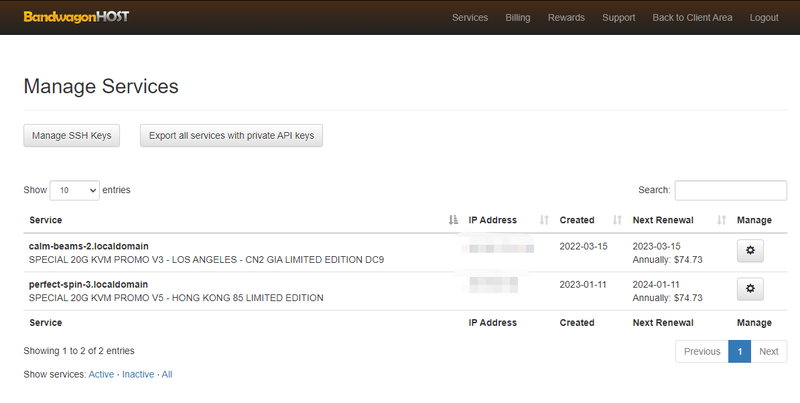The height and width of the screenshot is (403, 800).
Task: Click calm-beams-2.localdomain service name
Action: [89, 246]
